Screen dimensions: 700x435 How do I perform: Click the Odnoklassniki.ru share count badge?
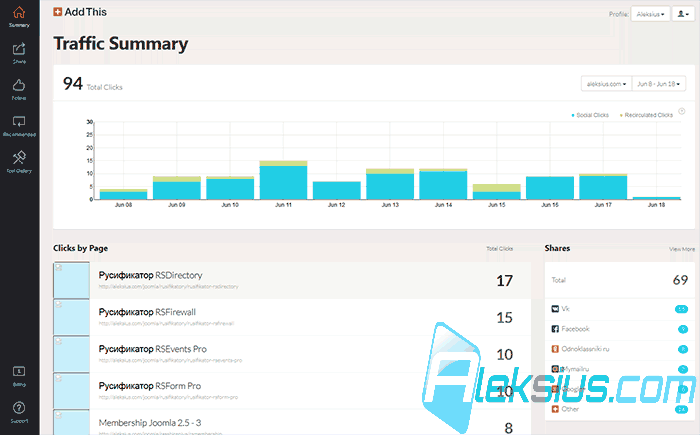(683, 349)
